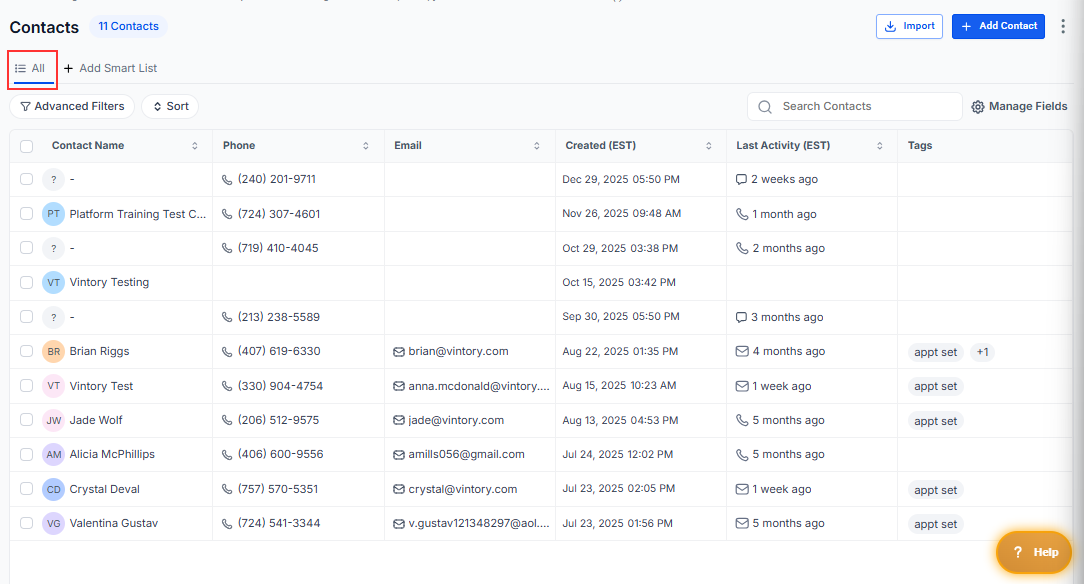Open the Sort dropdown
1084x584 pixels.
coord(170,107)
